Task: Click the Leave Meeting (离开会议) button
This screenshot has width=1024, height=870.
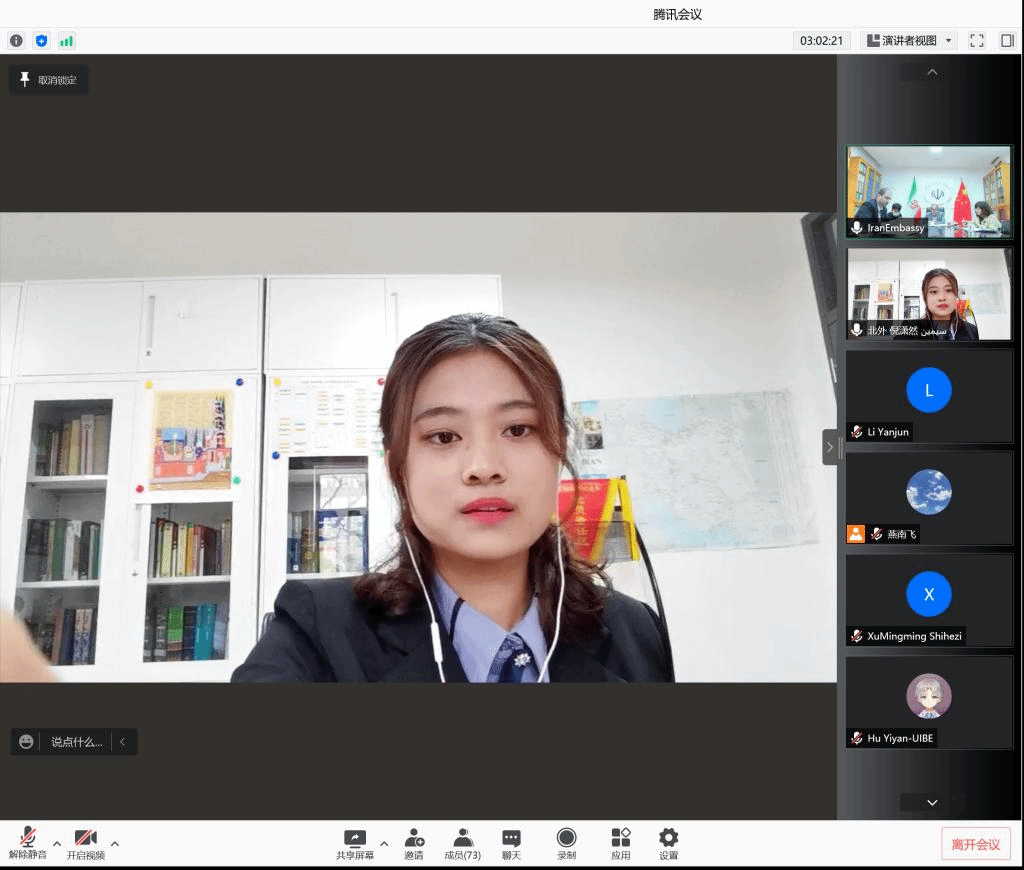Action: click(975, 844)
